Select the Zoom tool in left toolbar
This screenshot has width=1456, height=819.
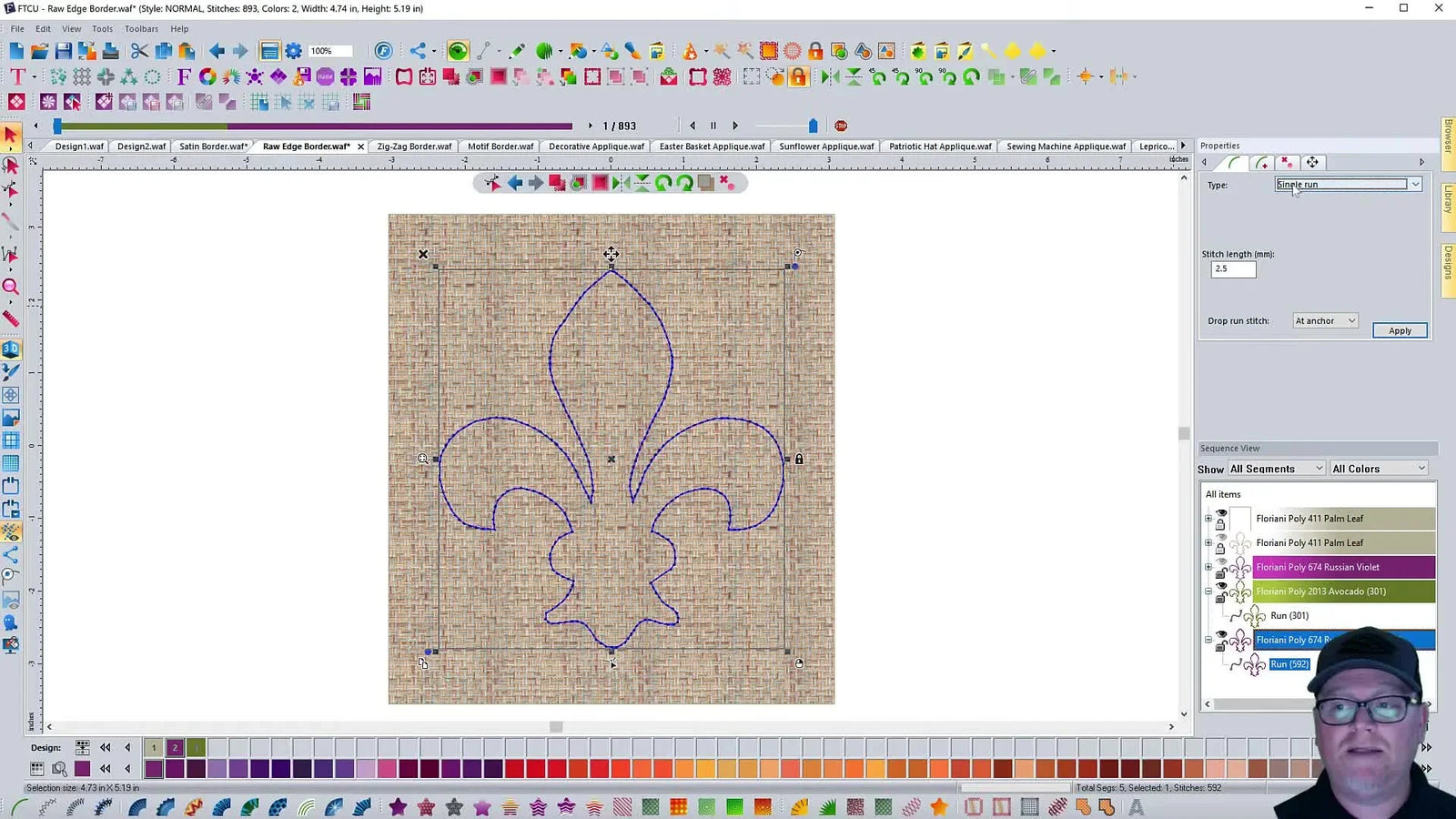[x=12, y=287]
